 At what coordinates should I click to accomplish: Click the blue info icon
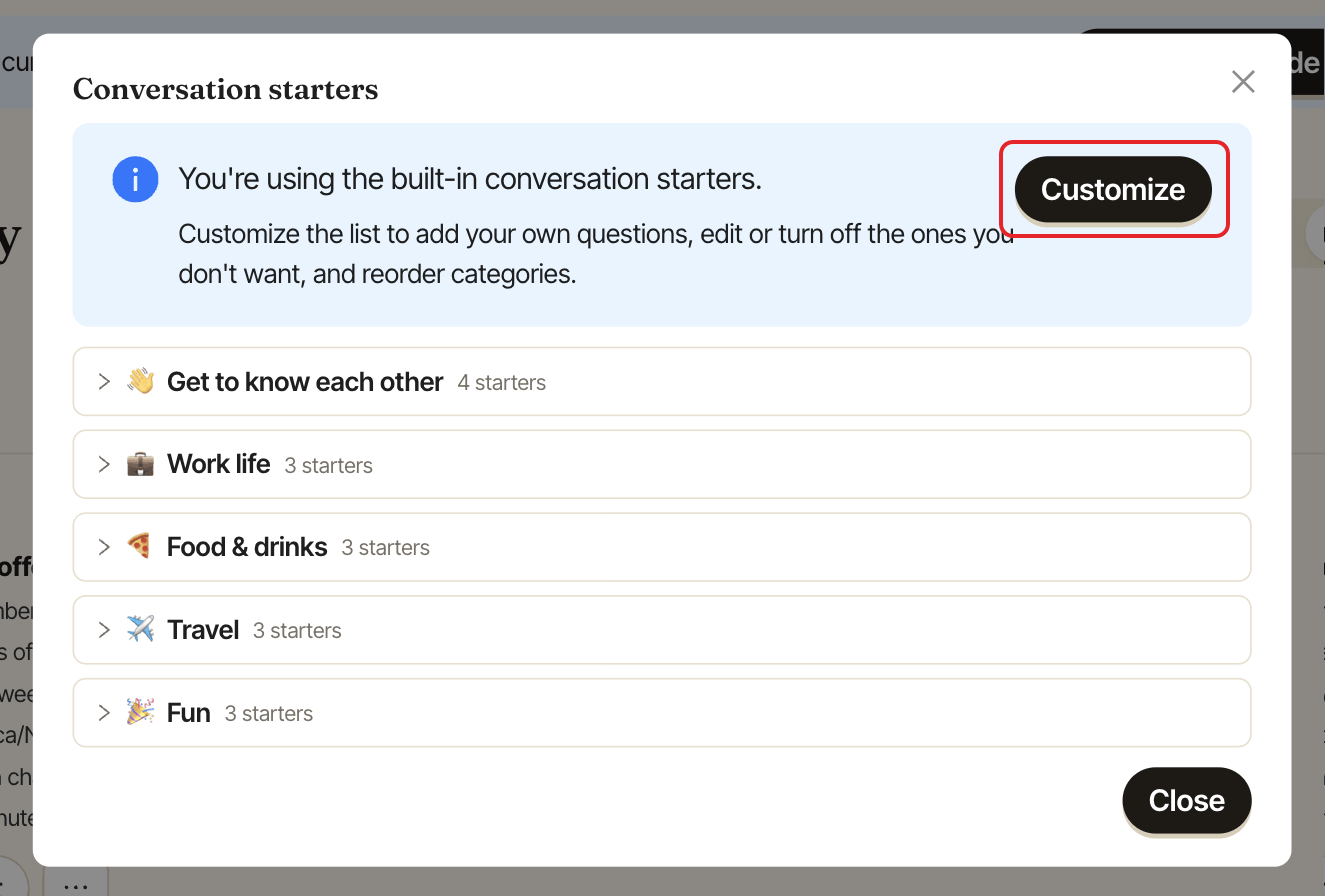(x=135, y=180)
